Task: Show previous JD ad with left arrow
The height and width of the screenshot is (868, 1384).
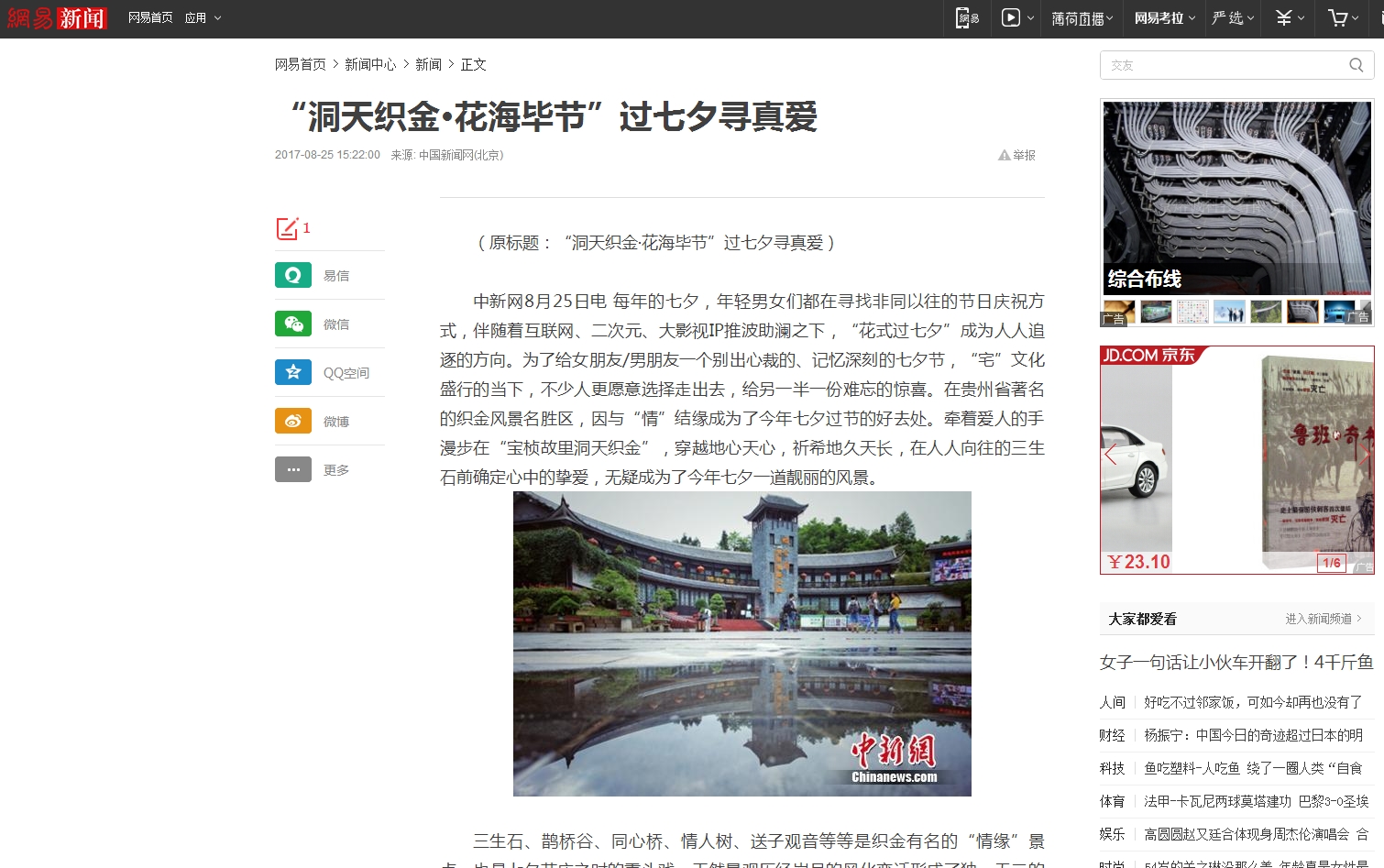Action: [x=1111, y=455]
